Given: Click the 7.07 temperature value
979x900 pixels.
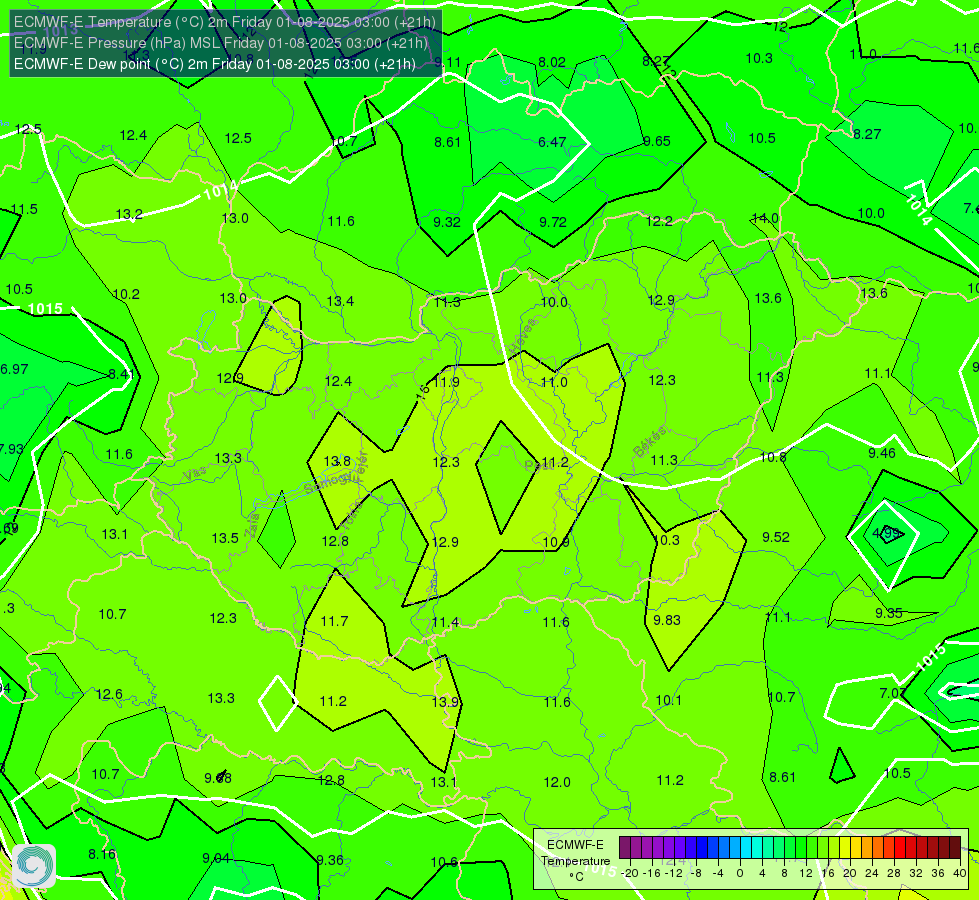Looking at the screenshot, I should [892, 693].
